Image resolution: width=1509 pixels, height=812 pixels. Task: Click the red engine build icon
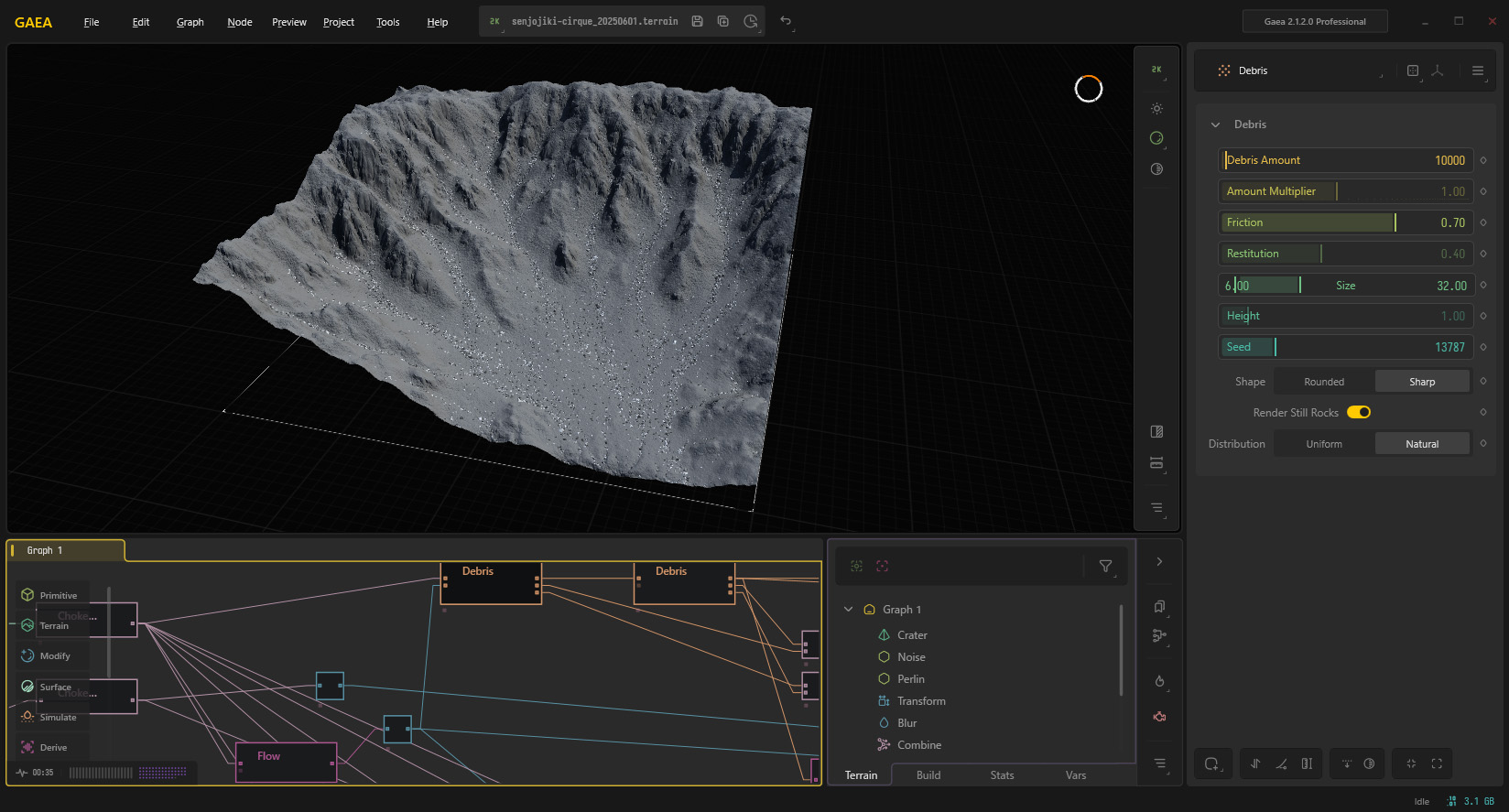(x=1159, y=717)
